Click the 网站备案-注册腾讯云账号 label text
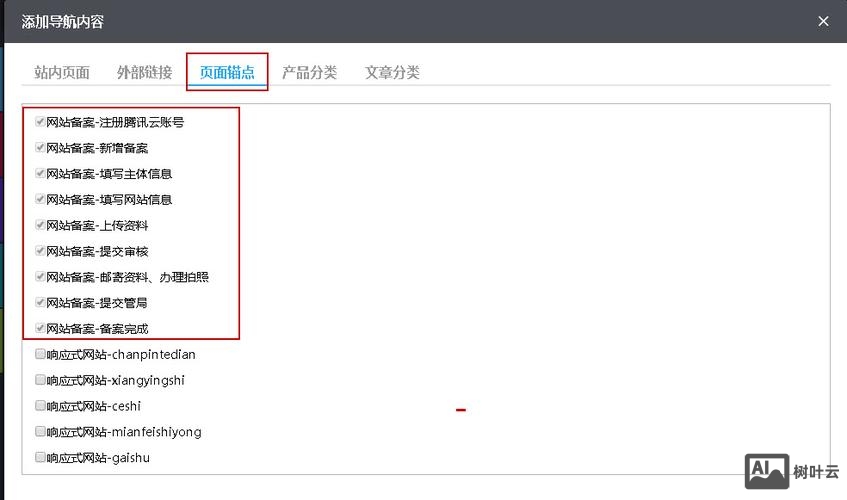 click(x=115, y=122)
